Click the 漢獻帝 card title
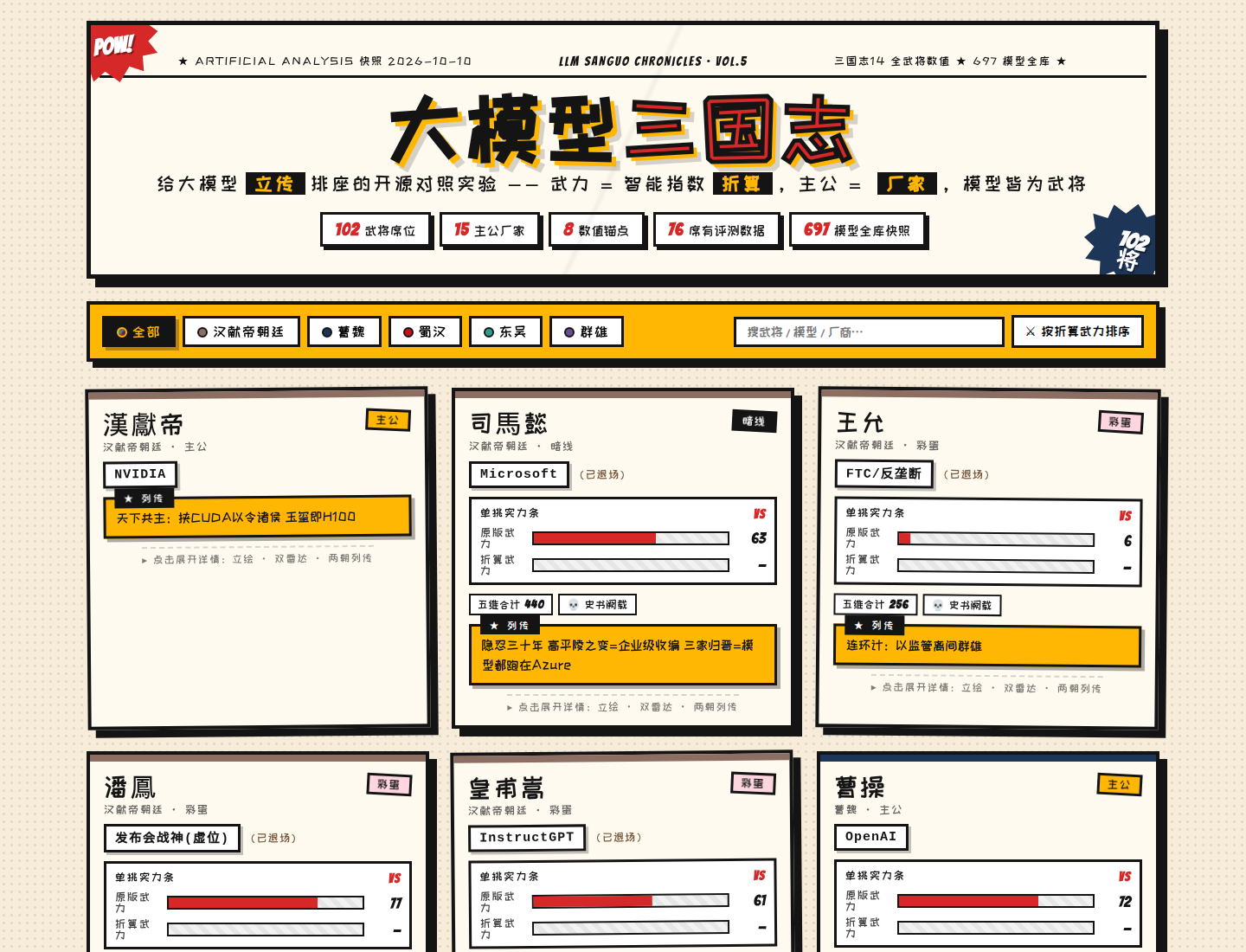This screenshot has height=952, width=1246. click(x=144, y=425)
